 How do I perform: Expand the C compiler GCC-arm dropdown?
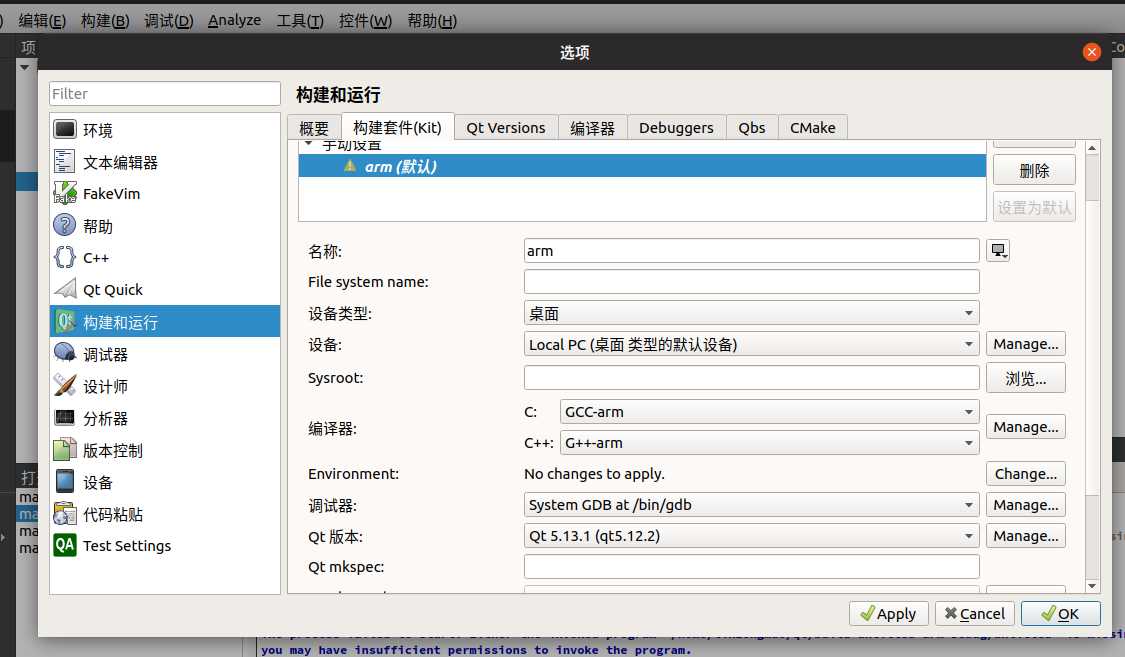[769, 412]
